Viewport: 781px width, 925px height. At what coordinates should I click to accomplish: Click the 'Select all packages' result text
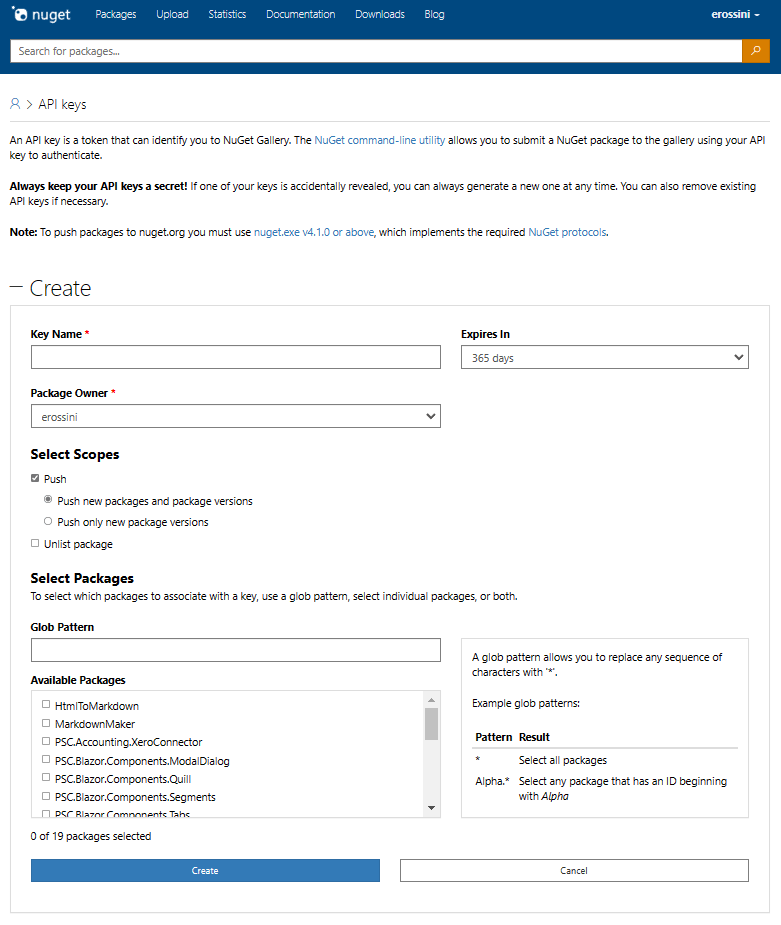pos(563,760)
